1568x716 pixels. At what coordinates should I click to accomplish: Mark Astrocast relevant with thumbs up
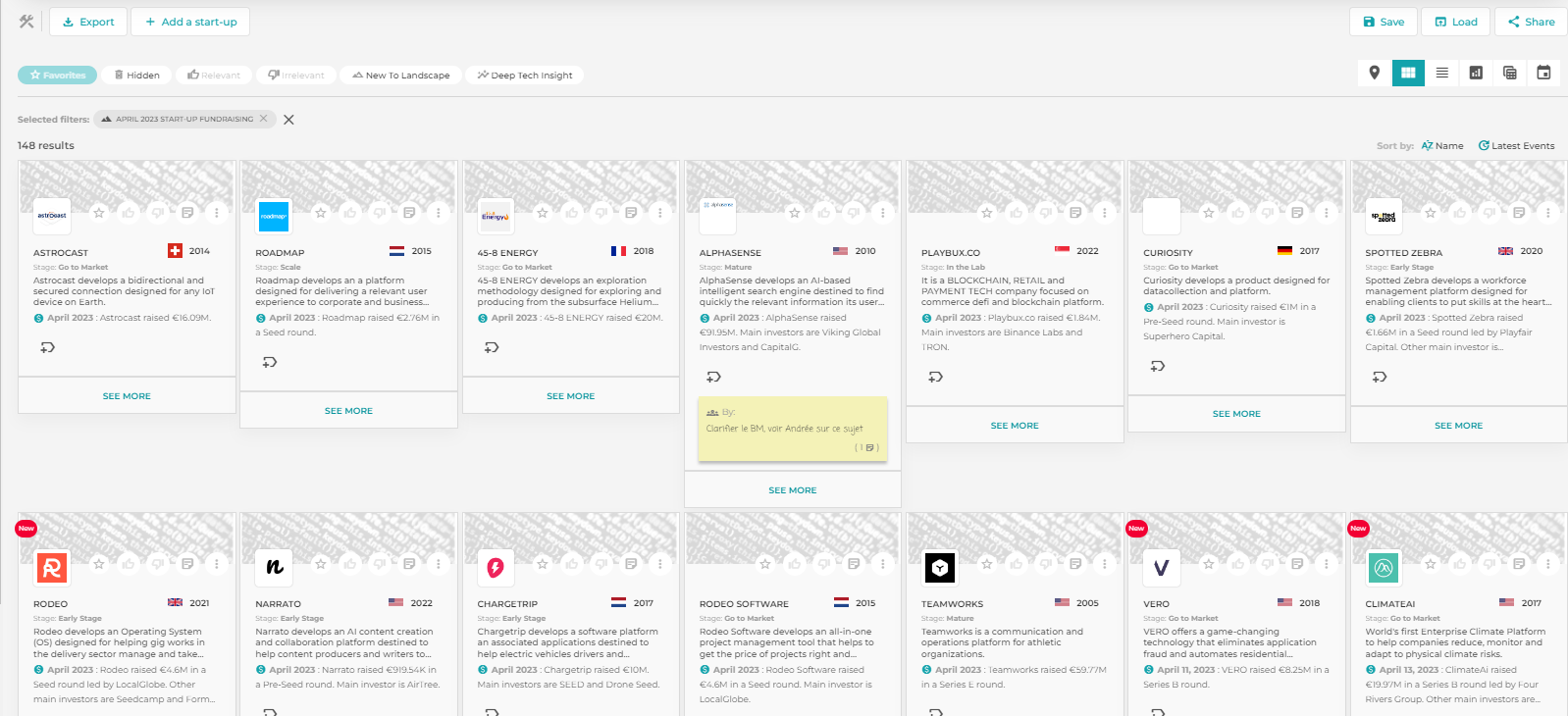[129, 213]
